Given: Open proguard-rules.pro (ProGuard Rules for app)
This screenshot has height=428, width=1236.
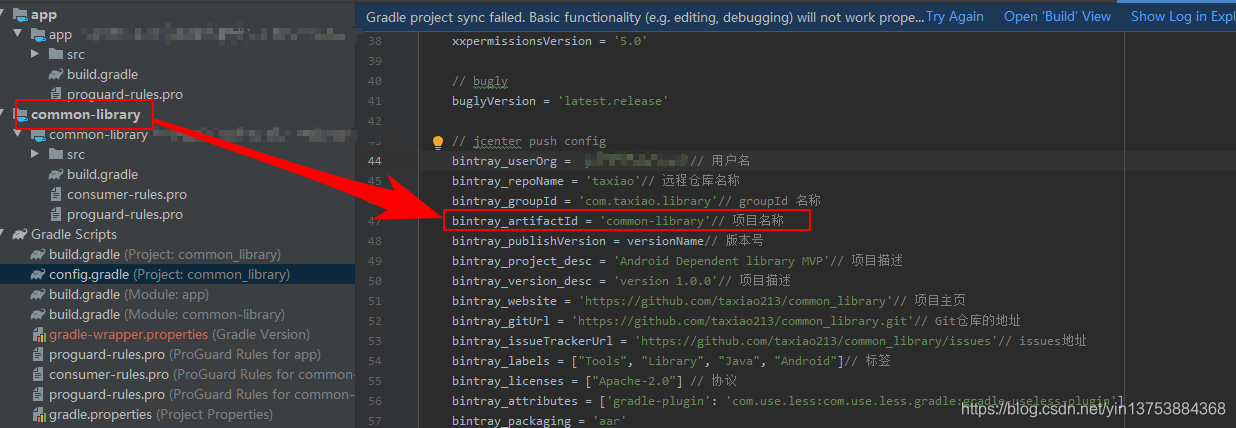Looking at the screenshot, I should tap(184, 354).
